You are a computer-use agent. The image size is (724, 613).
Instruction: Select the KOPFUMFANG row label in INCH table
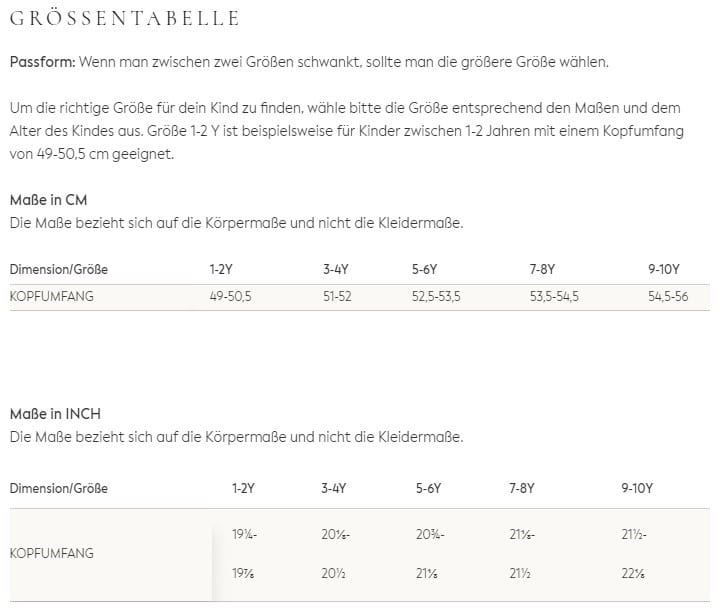click(x=50, y=552)
